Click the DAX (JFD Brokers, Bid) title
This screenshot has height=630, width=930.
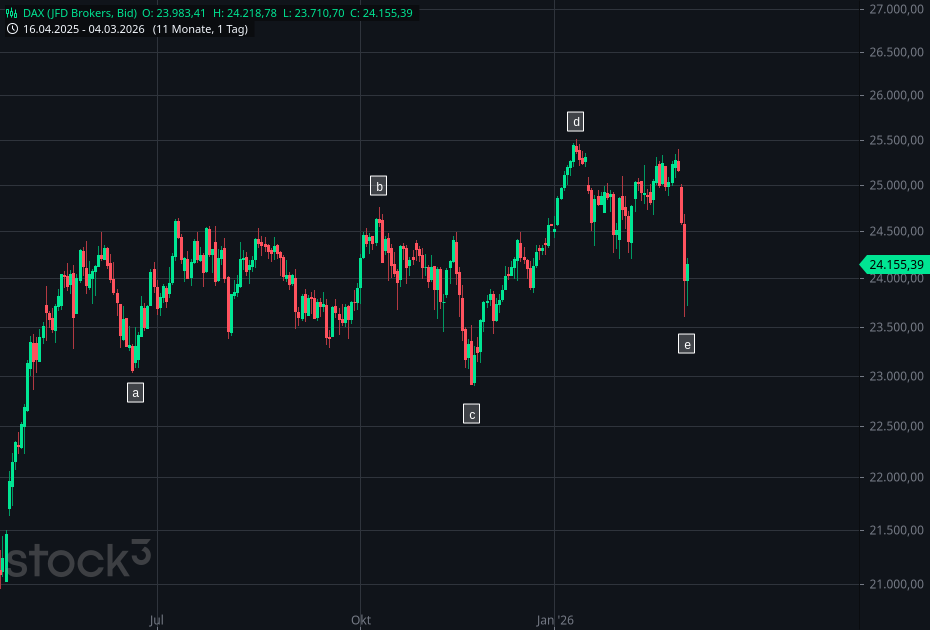tap(80, 13)
